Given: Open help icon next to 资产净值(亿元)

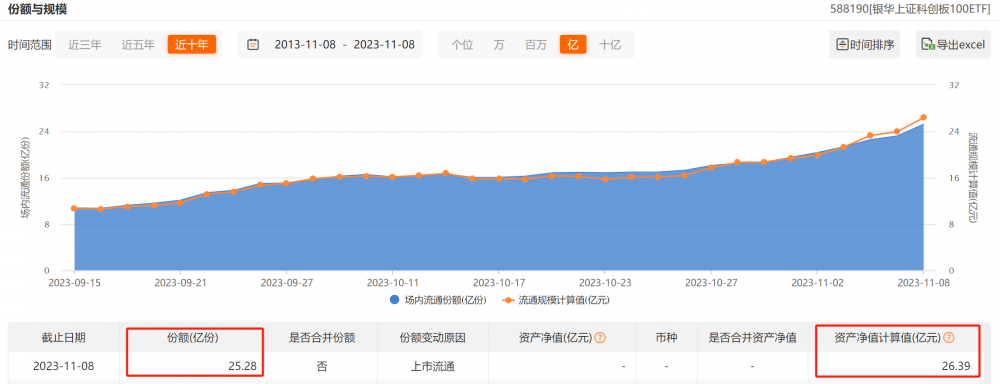Looking at the screenshot, I should pos(599,337).
